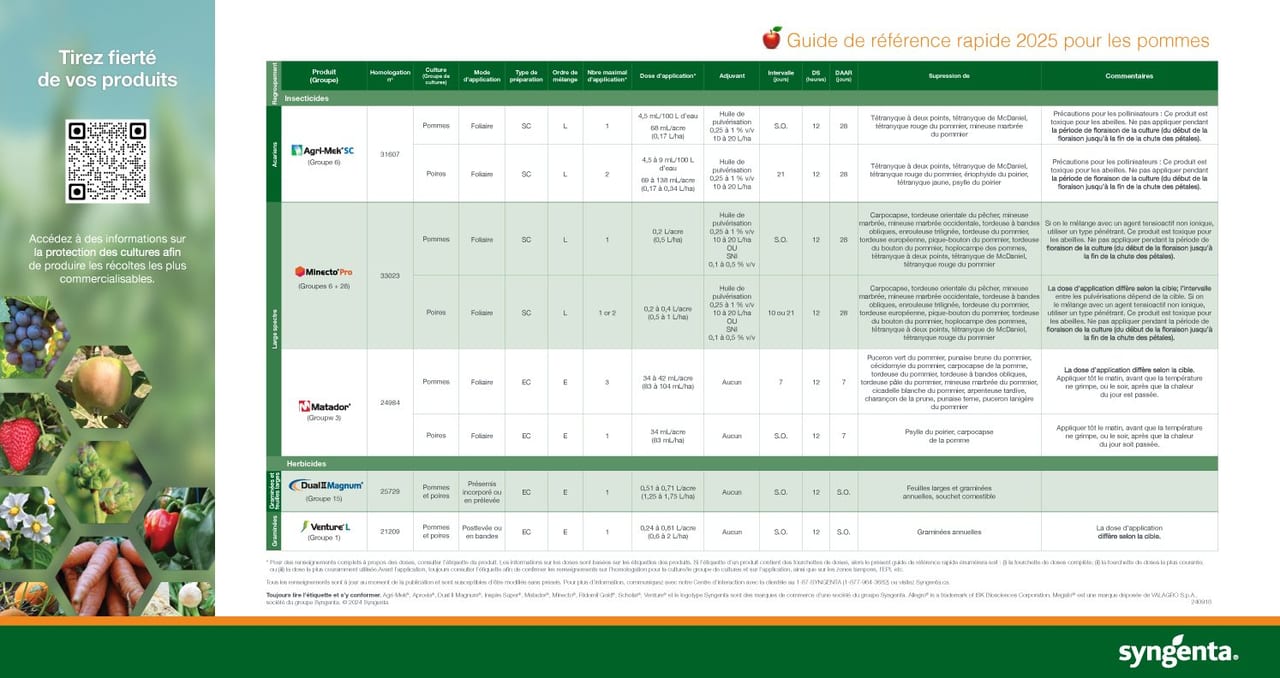Click the Dual II Magnum product logo

324,485
